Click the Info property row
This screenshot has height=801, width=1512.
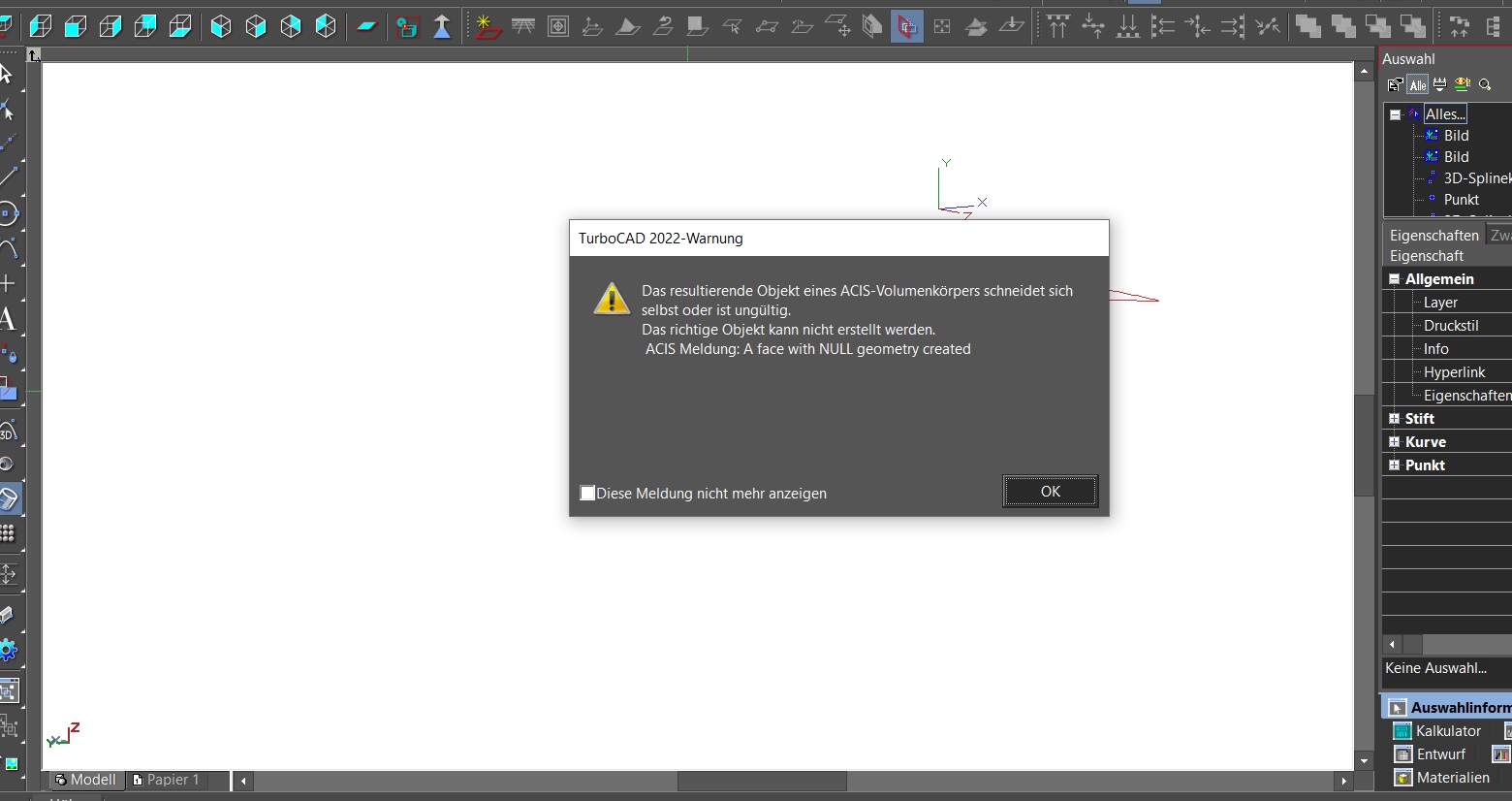(1448, 349)
